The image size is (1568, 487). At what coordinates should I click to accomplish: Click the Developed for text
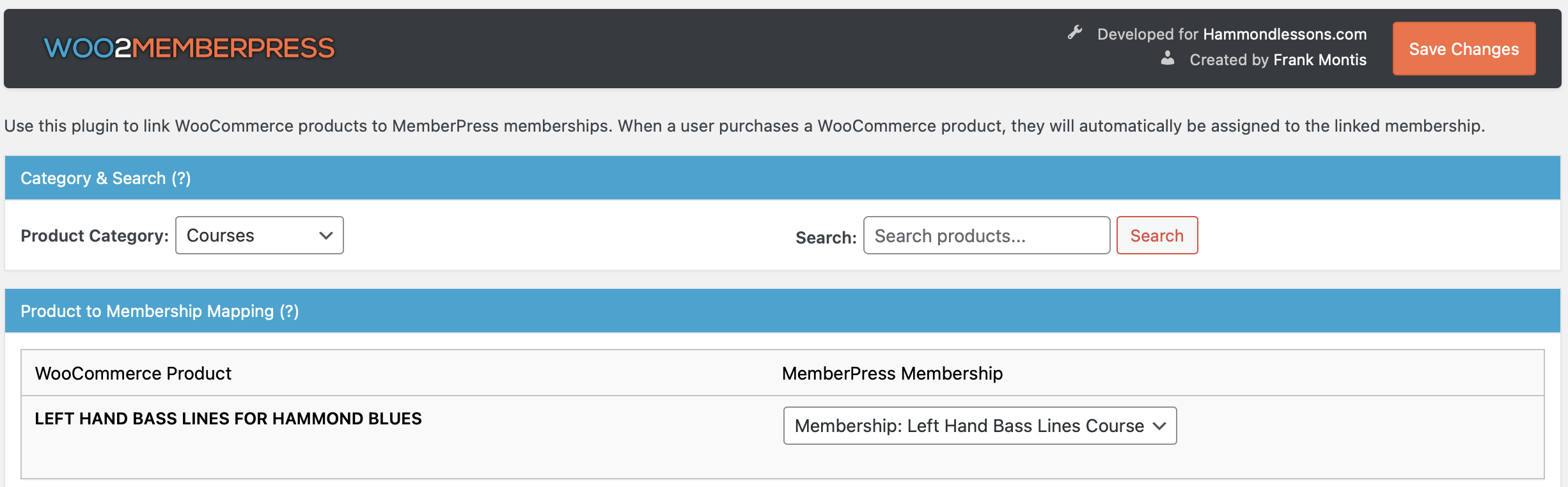[x=1147, y=34]
